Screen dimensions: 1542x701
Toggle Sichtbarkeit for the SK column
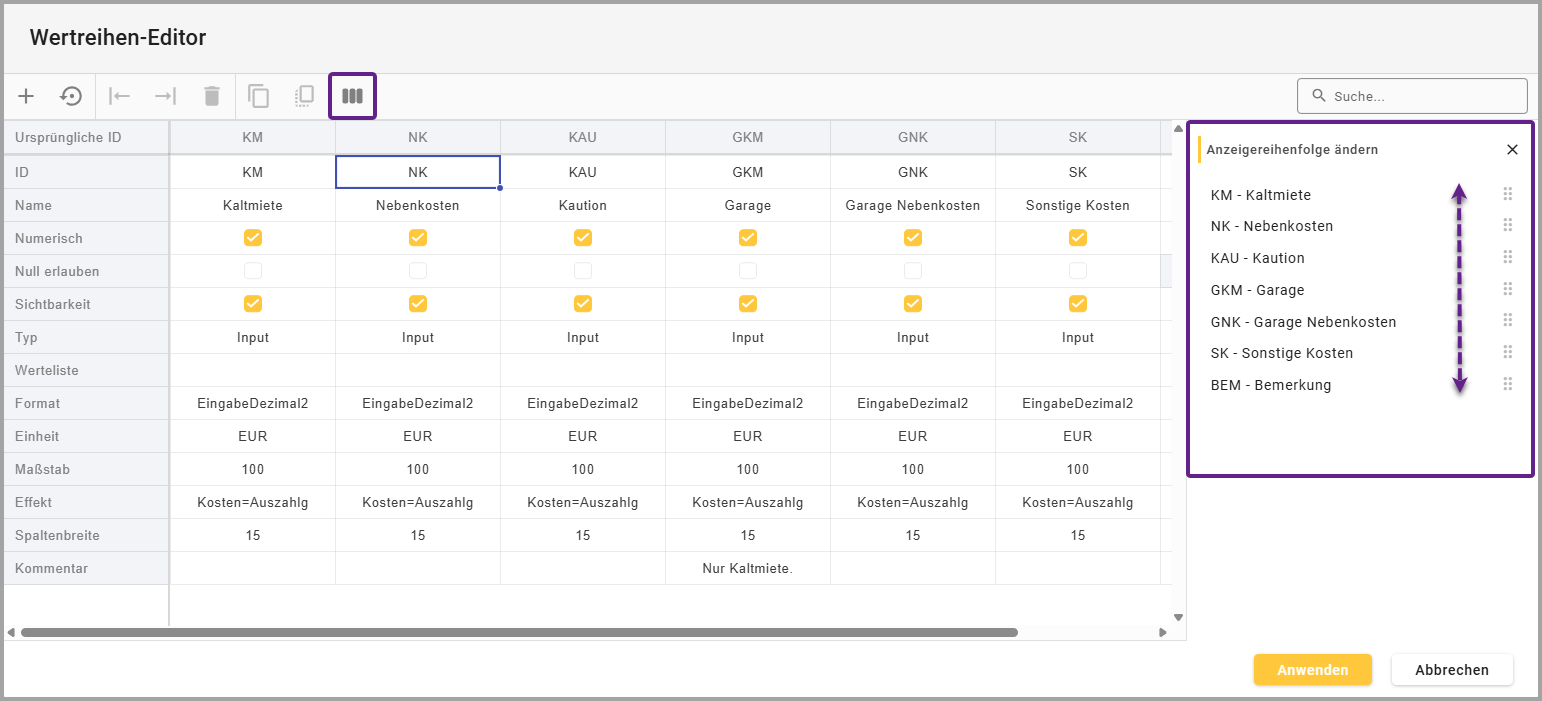(x=1078, y=303)
